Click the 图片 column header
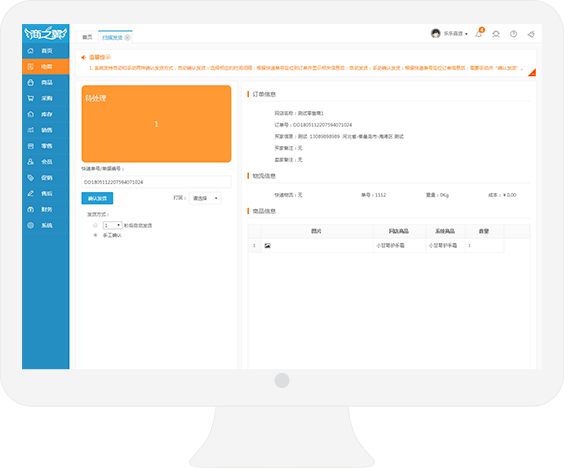Viewport: 564px width, 468px height. pyautogui.click(x=316, y=231)
